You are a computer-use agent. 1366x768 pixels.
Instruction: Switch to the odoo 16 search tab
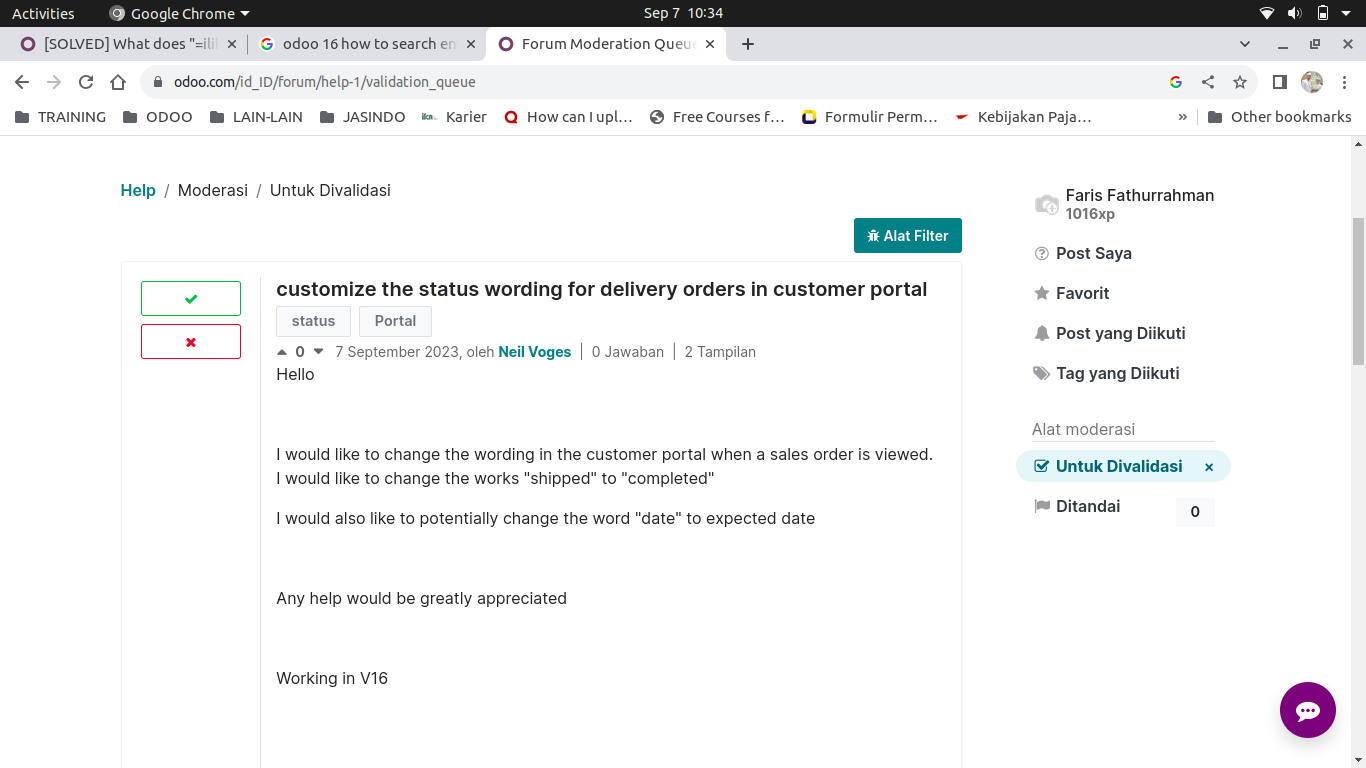click(x=358, y=44)
